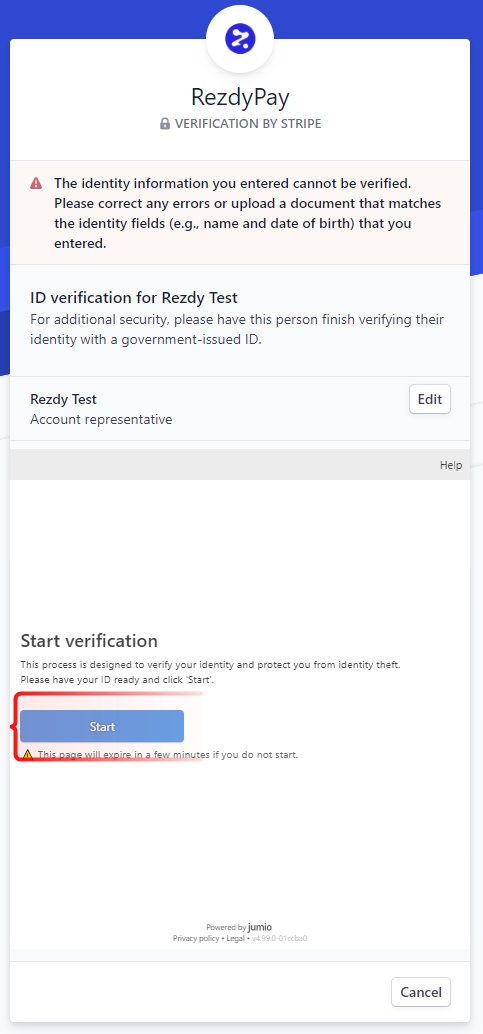The width and height of the screenshot is (483, 1034).
Task: Click the Start verification heading
Action: point(89,640)
